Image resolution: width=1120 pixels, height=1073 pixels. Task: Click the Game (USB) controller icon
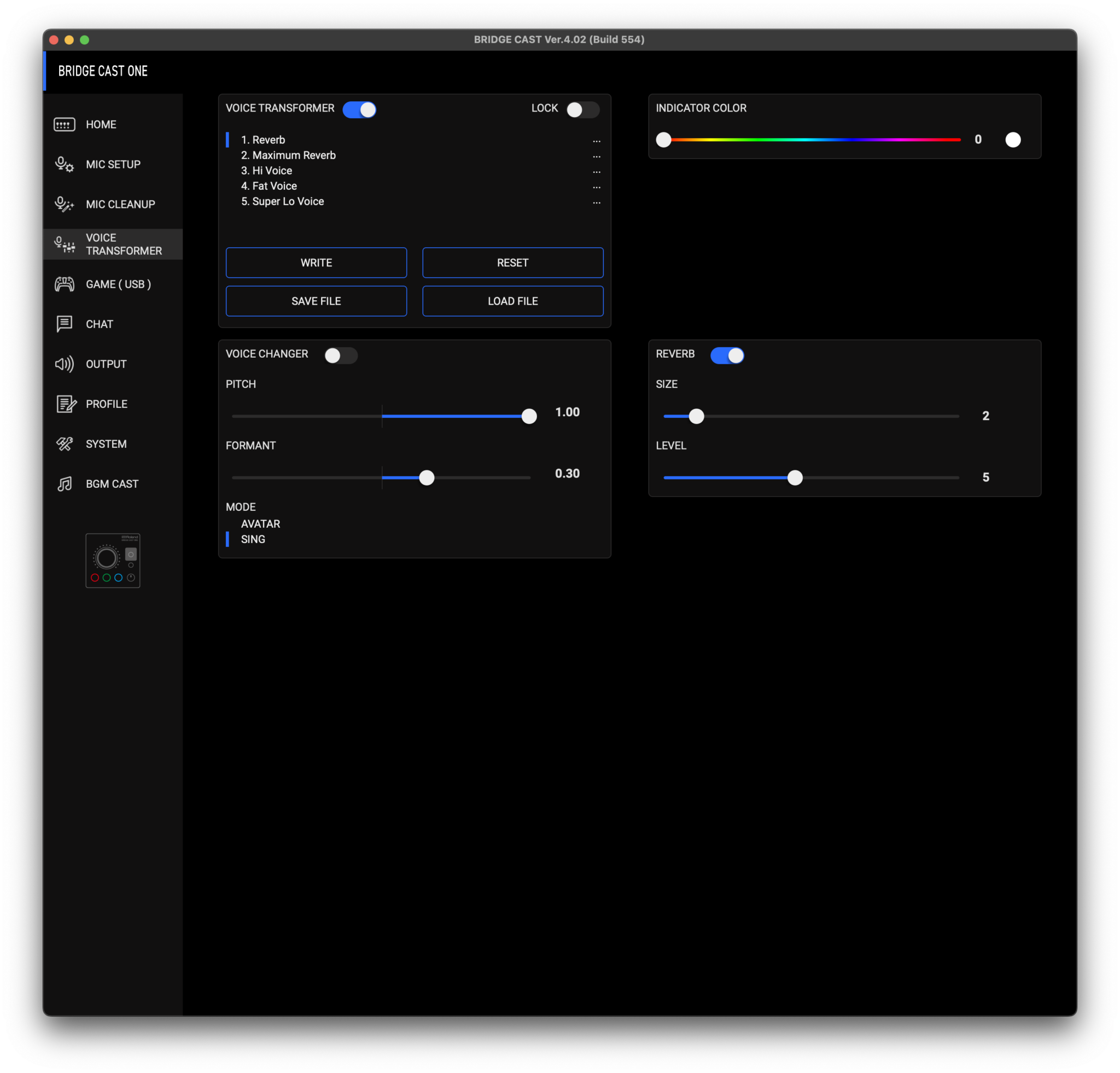[64, 284]
